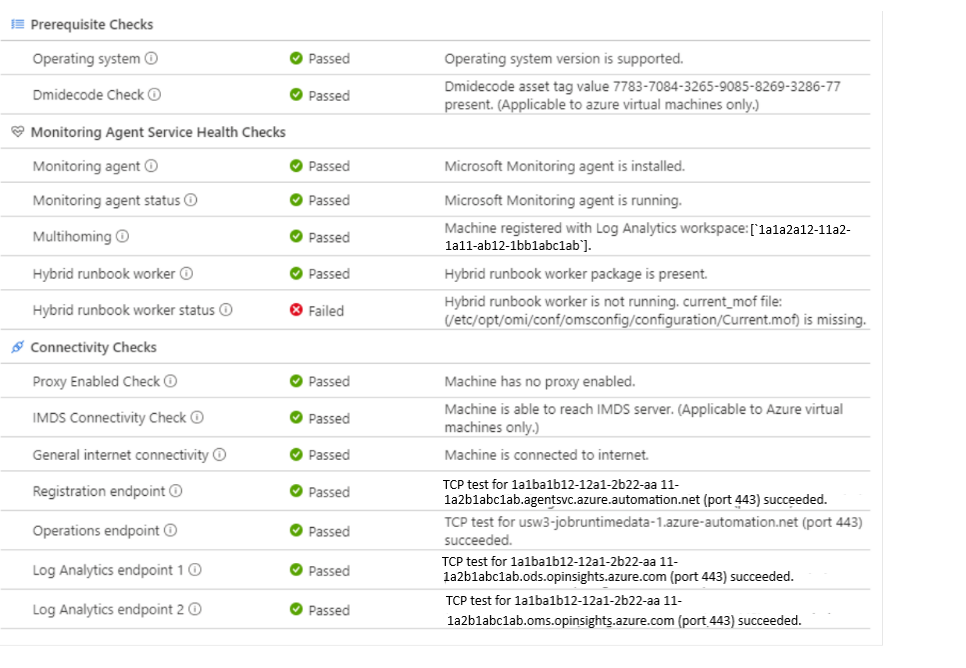Click info icon next to Proxy Enabled Check
Image resolution: width=966 pixels, height=668 pixels.
171,381
